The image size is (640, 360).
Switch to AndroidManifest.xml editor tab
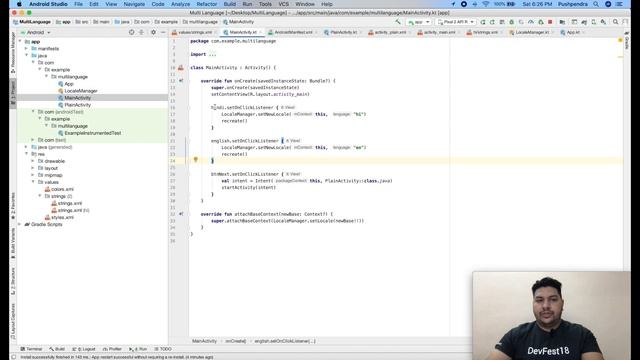tap(293, 32)
